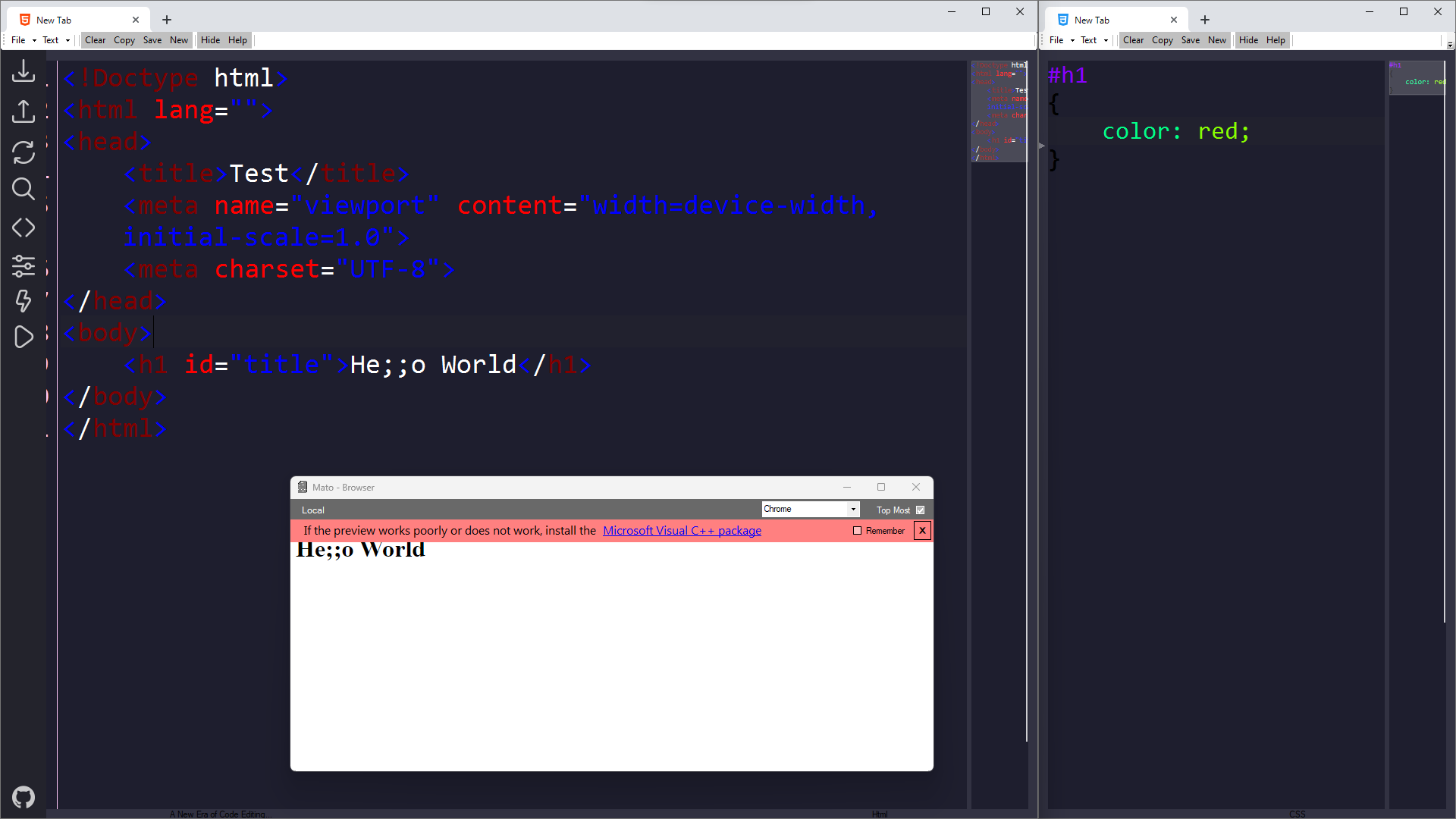
Task: Click the HTML code minimap preview
Action: point(999,111)
